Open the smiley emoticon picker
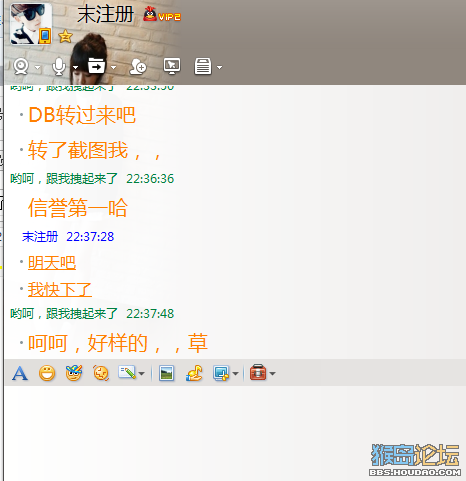 coord(47,373)
